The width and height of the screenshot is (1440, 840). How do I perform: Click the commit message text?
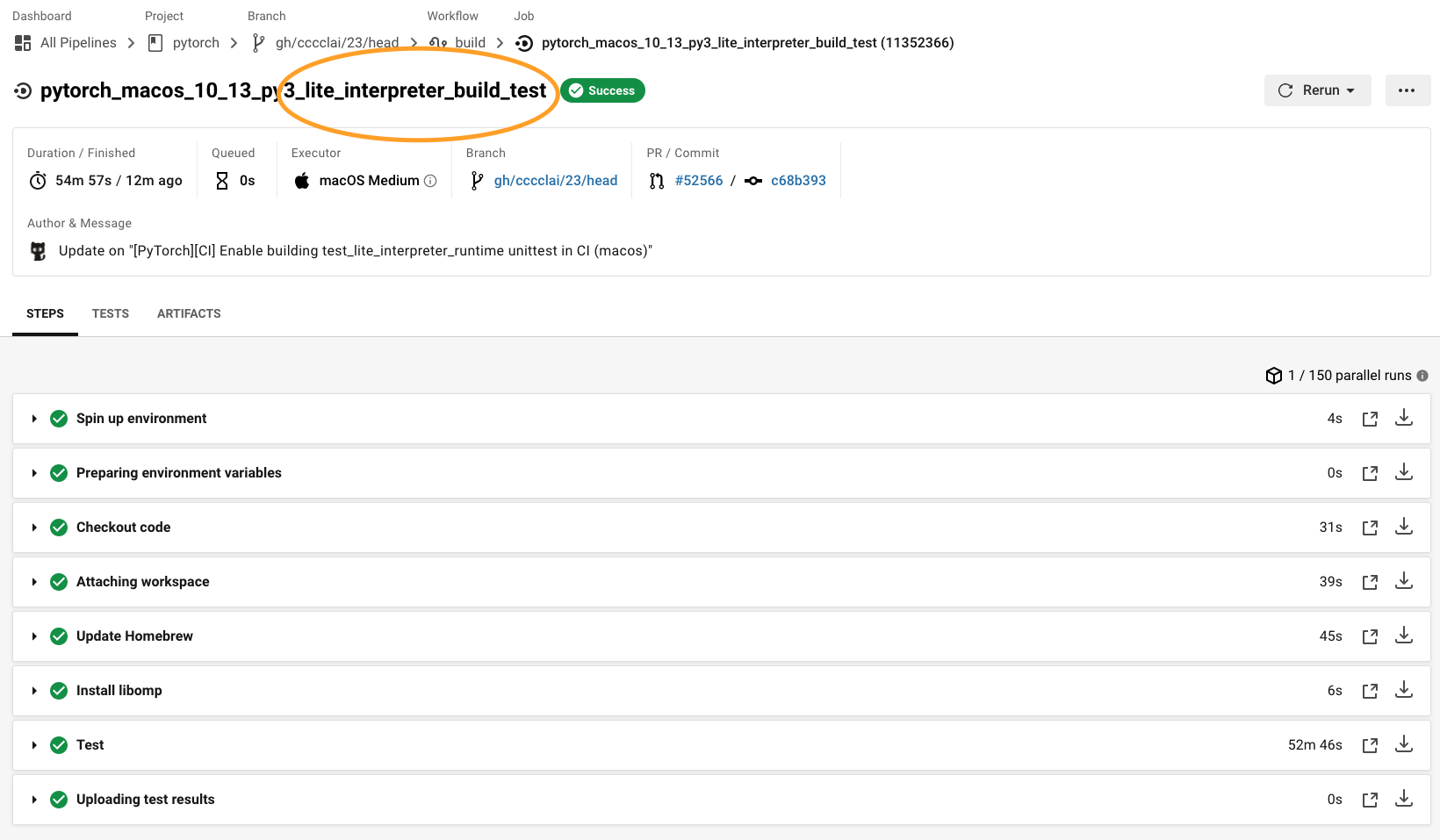point(356,251)
